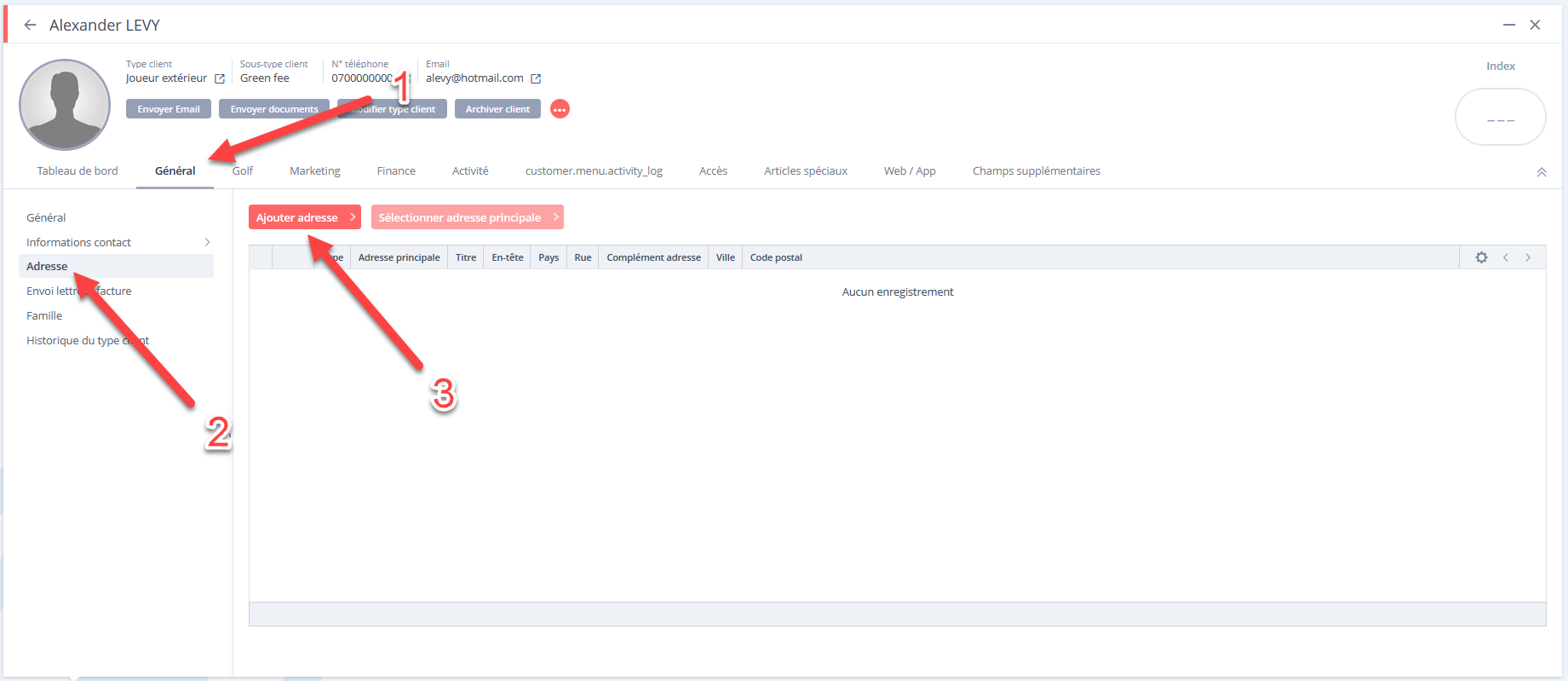Sort by the Code postal column header
The width and height of the screenshot is (1568, 681).
point(776,257)
